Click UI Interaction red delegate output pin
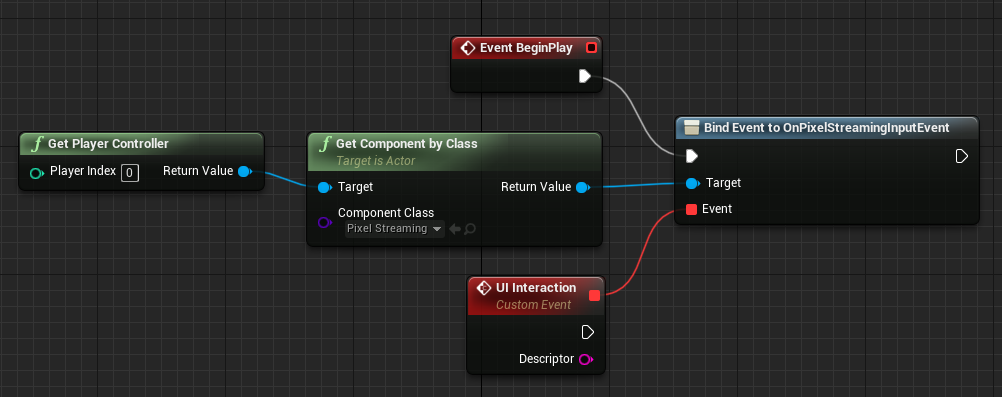 [594, 295]
